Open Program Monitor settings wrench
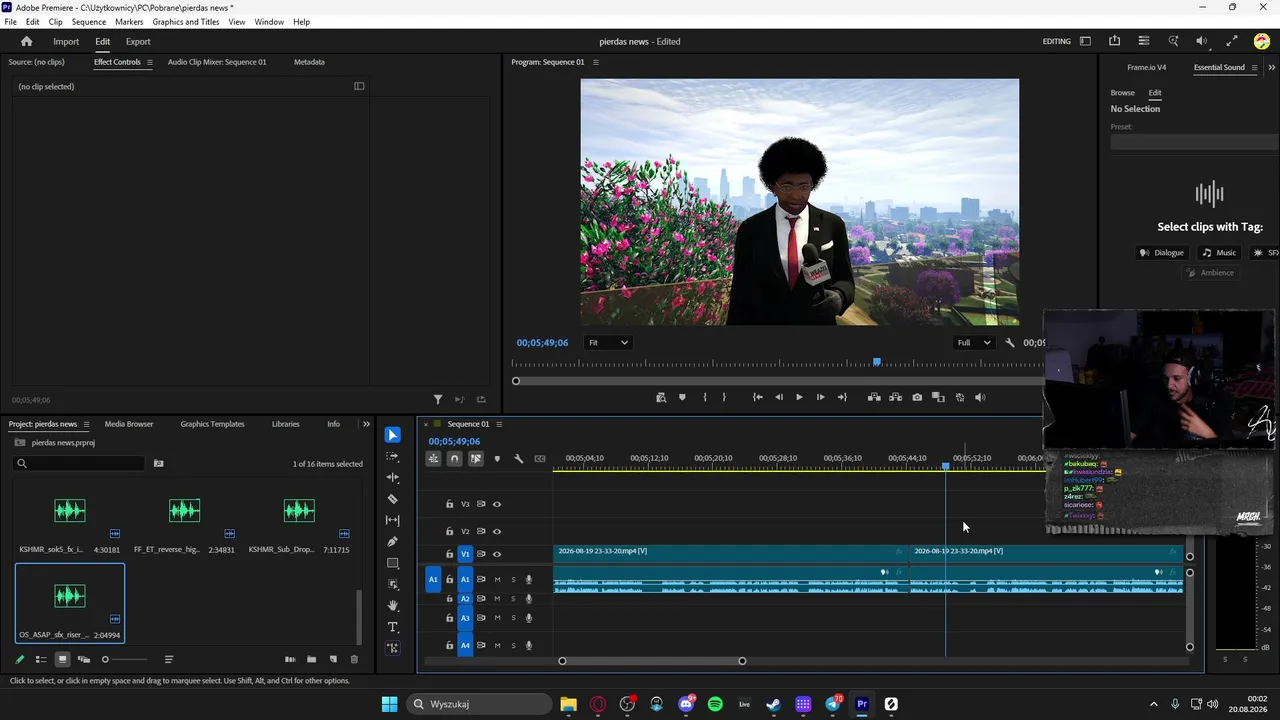 [1010, 343]
